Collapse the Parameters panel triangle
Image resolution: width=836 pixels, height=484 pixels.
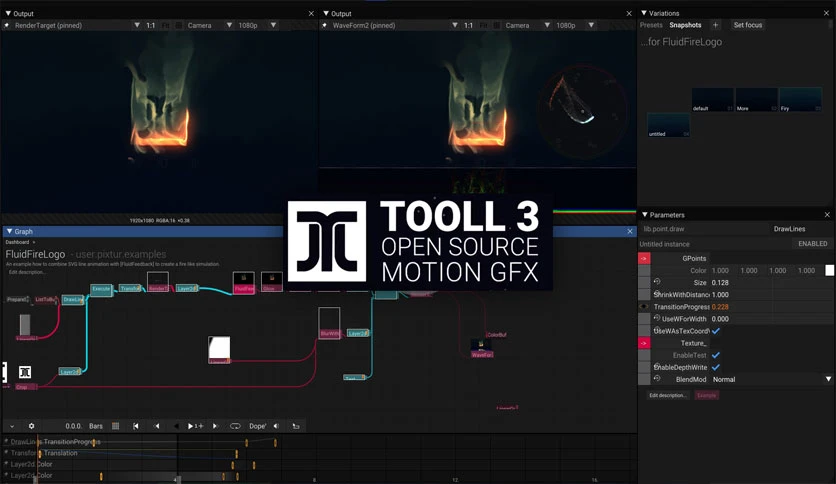(645, 215)
